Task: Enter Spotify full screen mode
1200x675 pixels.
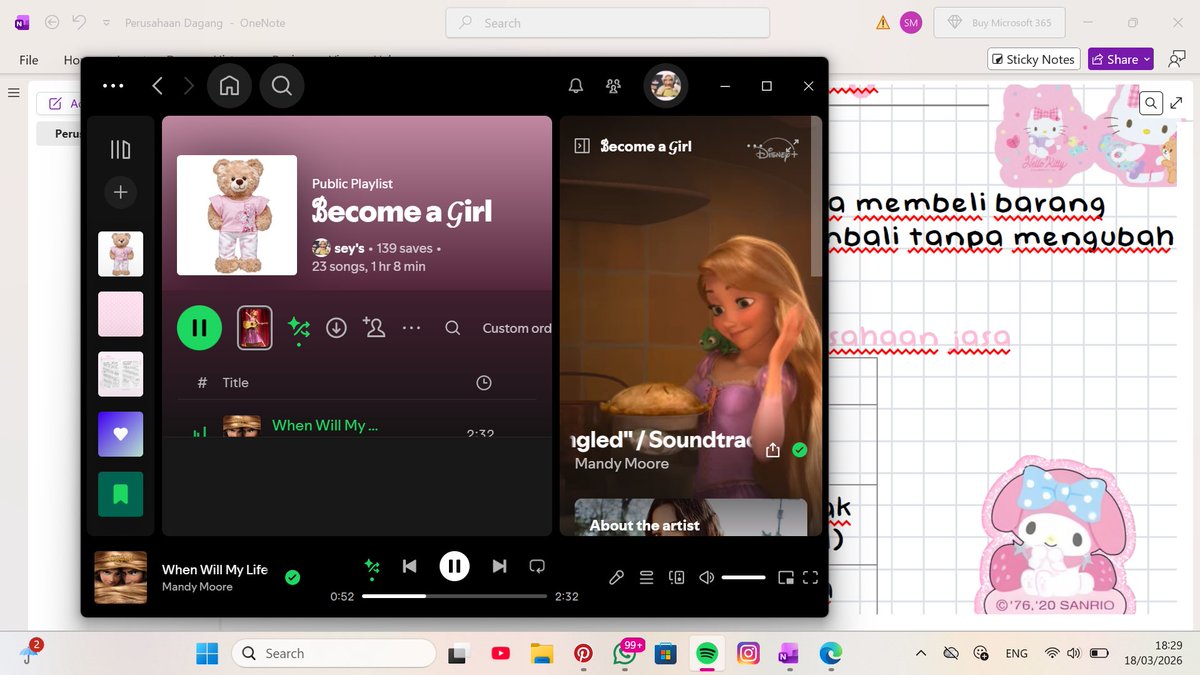Action: tap(811, 577)
